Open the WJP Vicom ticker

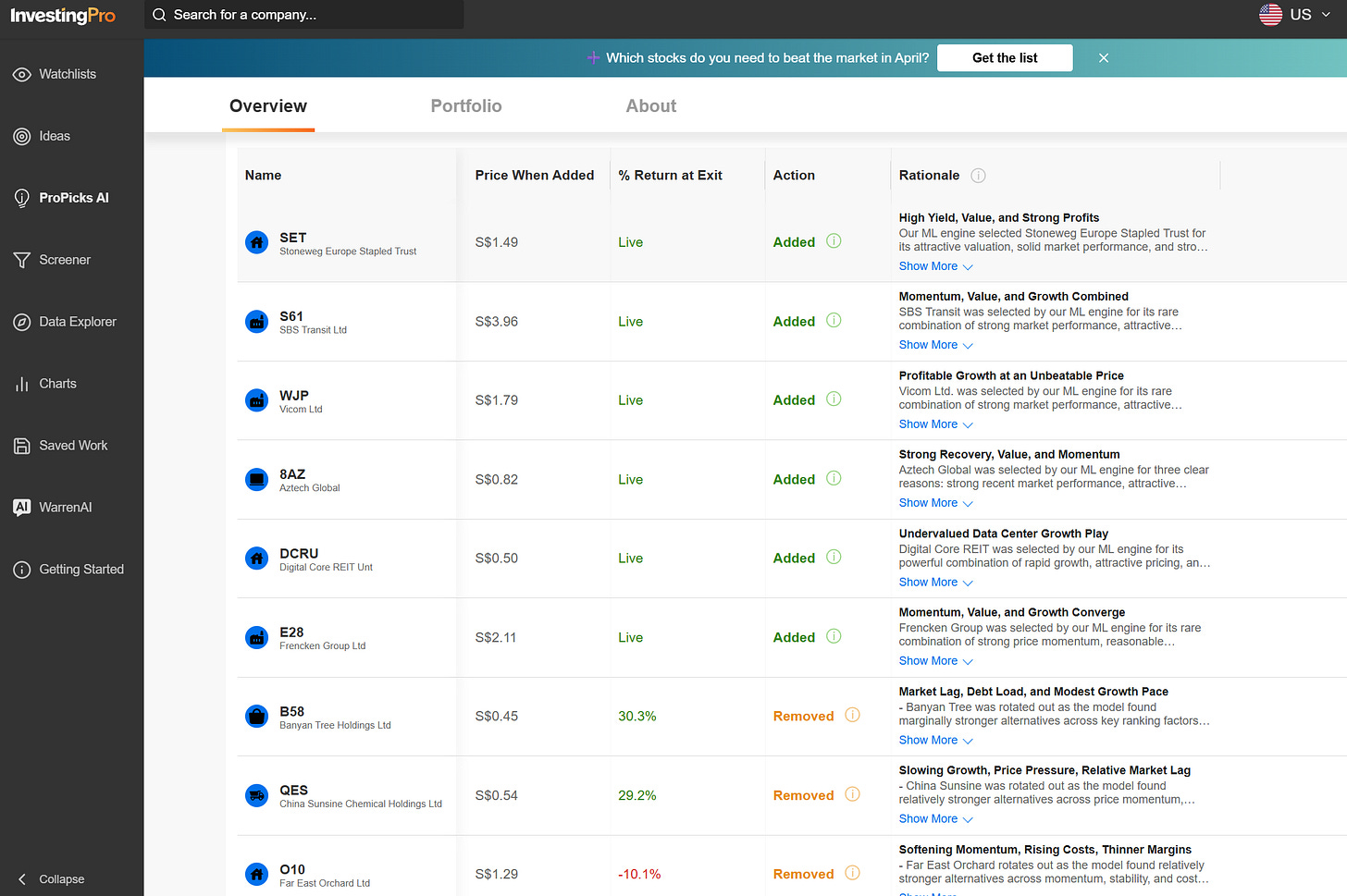coord(294,395)
